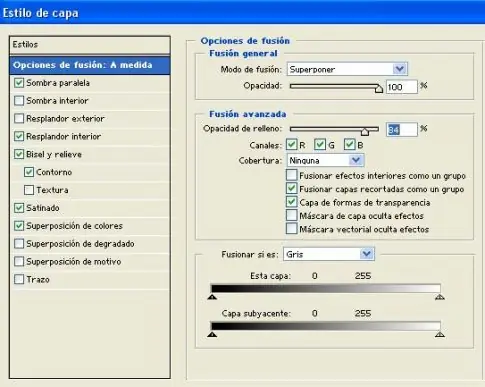Click the Opacidad de relleno slider handle
The image size is (485, 387).
(365, 131)
